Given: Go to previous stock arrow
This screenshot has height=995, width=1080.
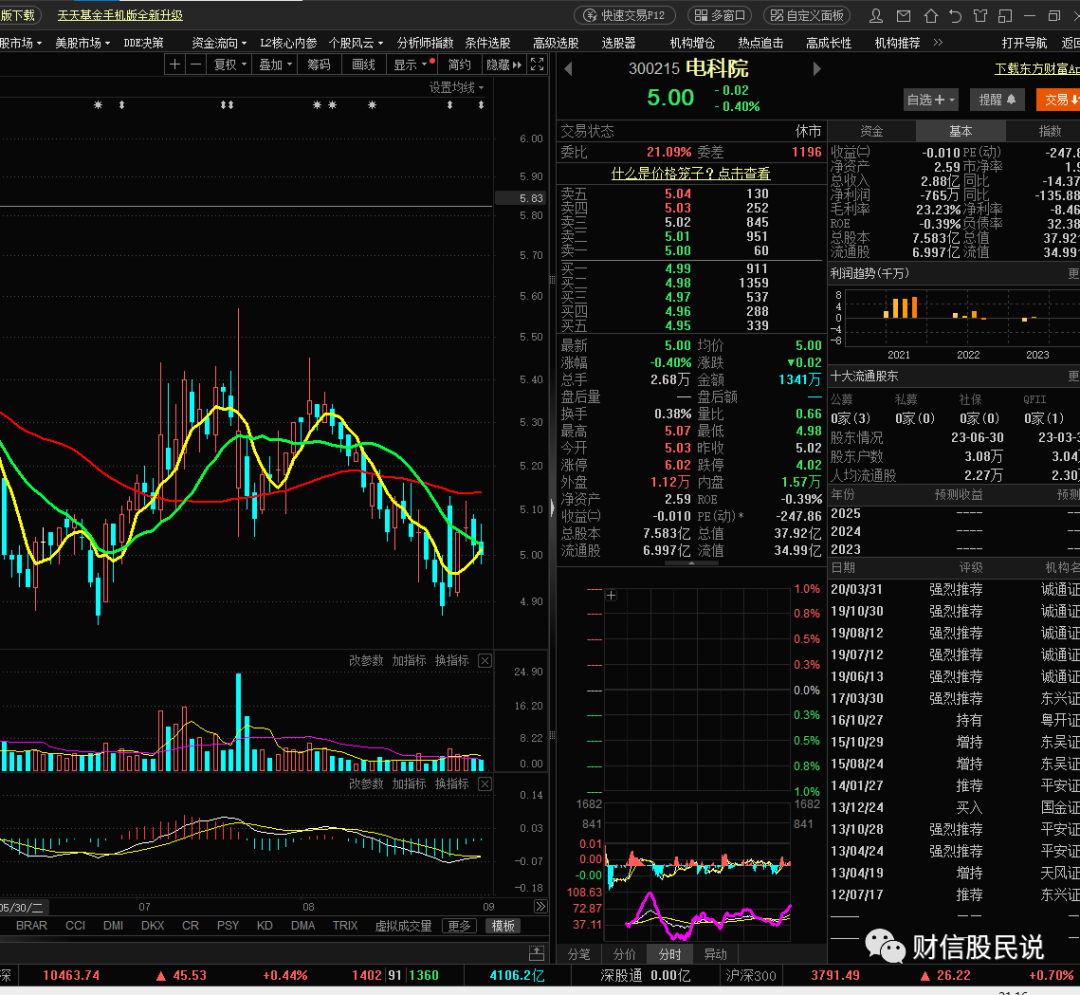Looking at the screenshot, I should pos(568,69).
